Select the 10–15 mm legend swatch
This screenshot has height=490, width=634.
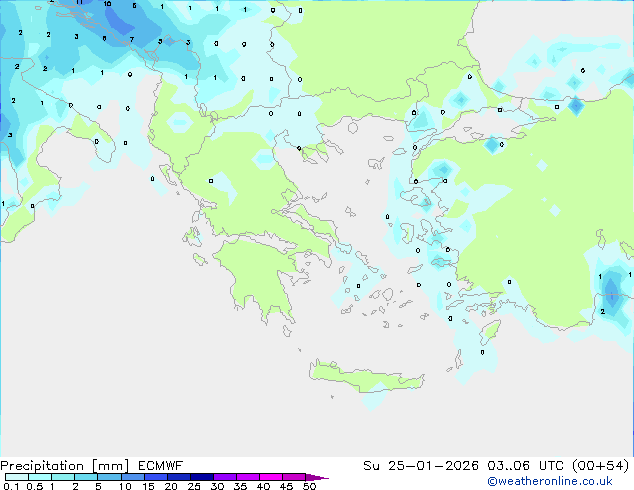[x=133, y=477]
